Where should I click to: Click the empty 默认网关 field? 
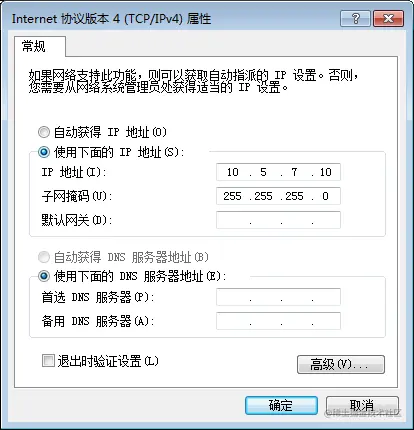(x=278, y=220)
